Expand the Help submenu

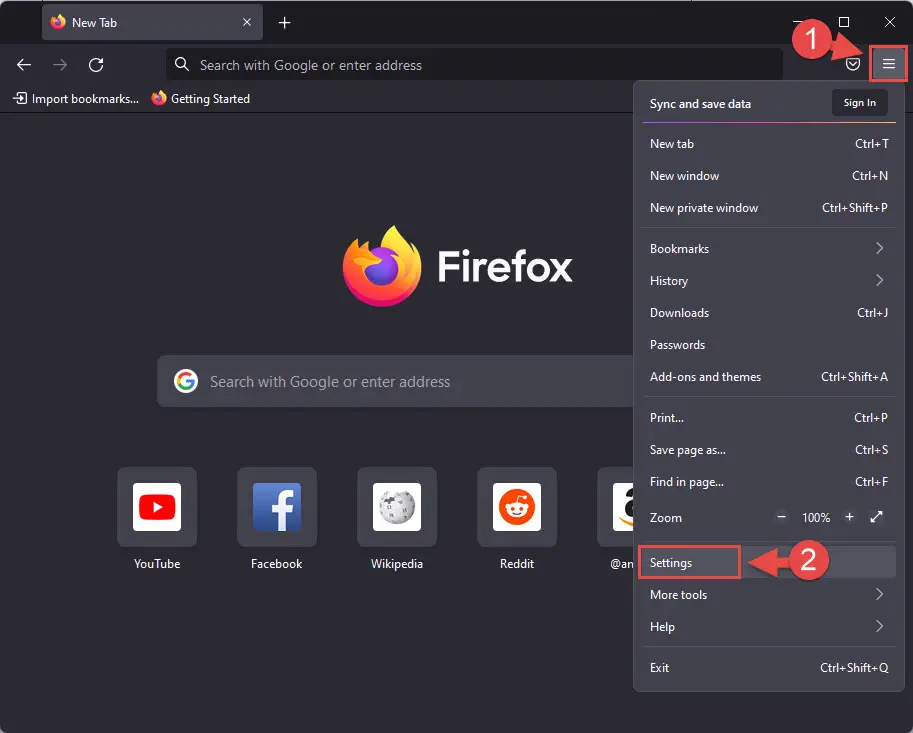click(769, 626)
